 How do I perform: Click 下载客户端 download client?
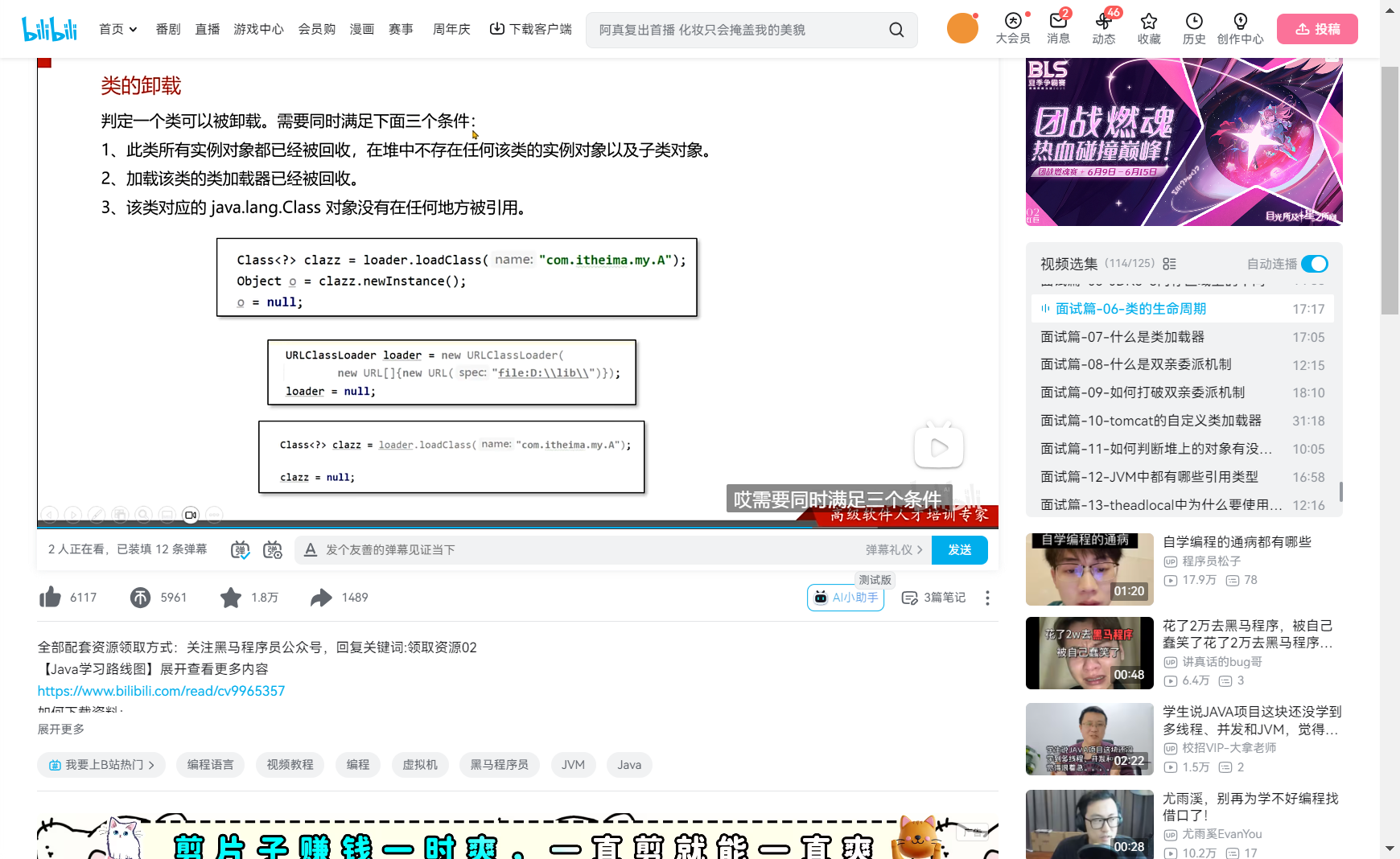[x=531, y=29]
